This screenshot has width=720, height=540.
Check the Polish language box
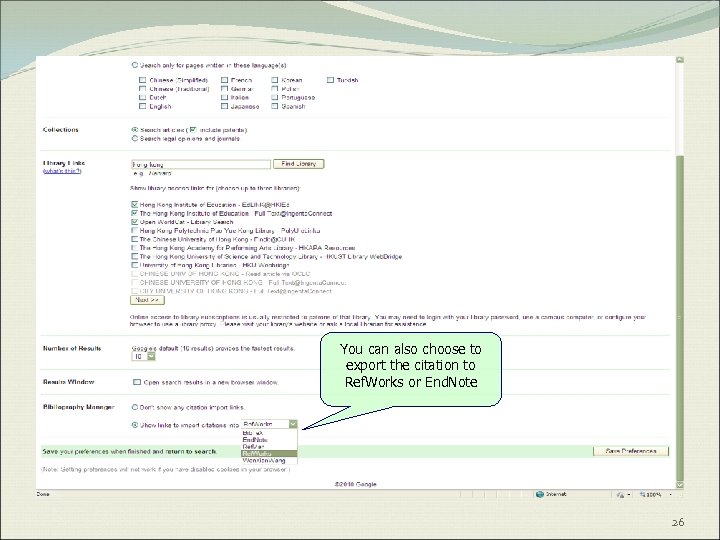pos(275,89)
